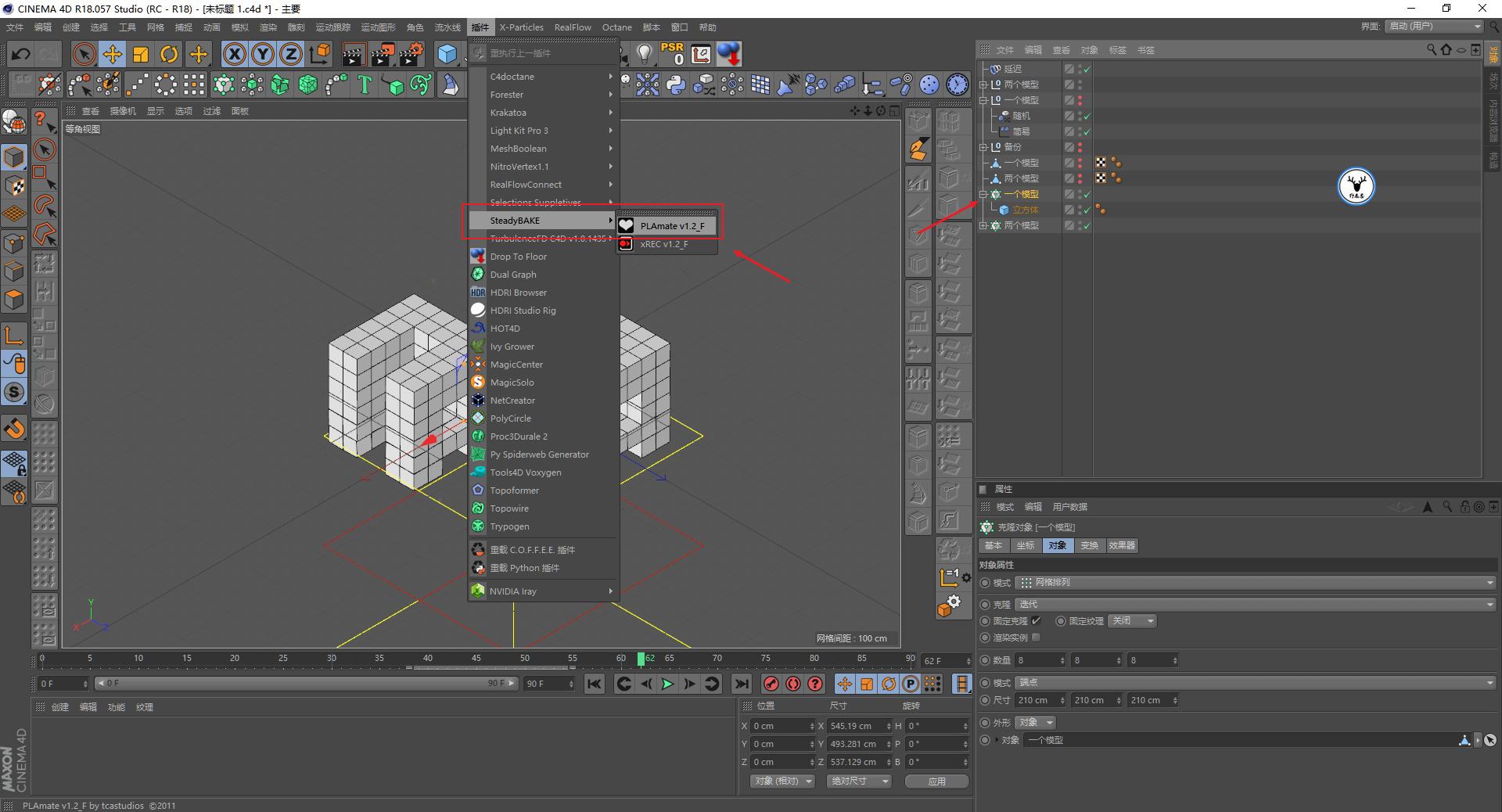Click the Undo arrow icon
This screenshot has height=812, width=1502.
pyautogui.click(x=21, y=54)
